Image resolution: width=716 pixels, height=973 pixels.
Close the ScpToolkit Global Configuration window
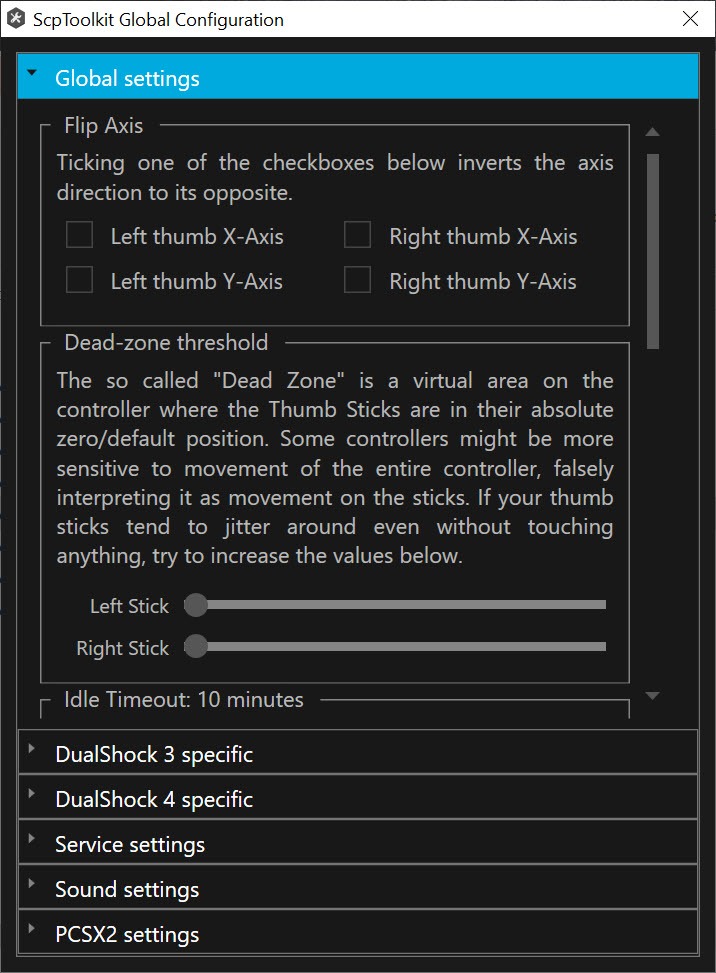tap(691, 19)
